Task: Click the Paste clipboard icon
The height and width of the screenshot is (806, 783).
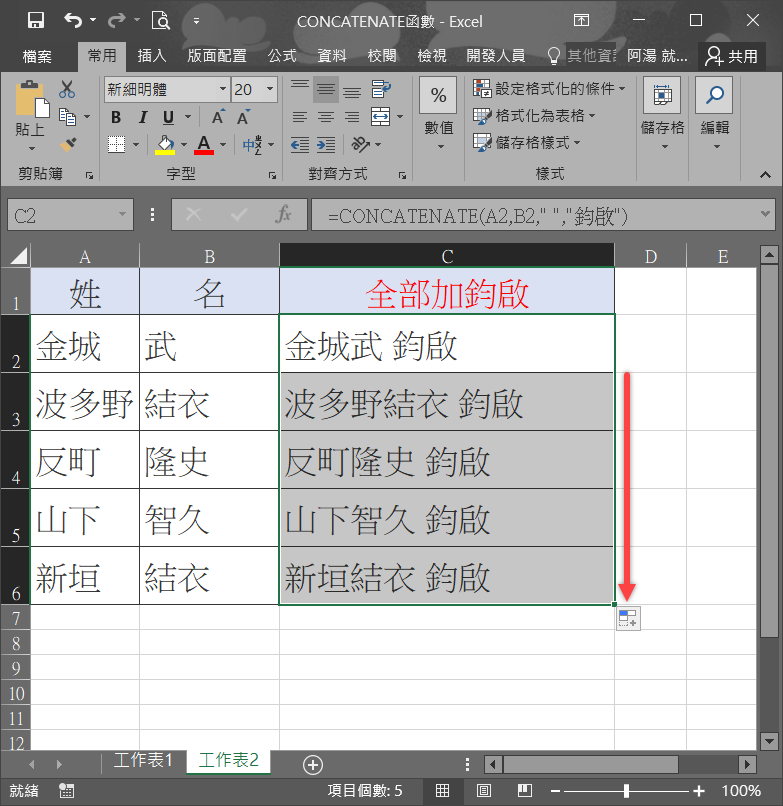Action: click(x=32, y=99)
